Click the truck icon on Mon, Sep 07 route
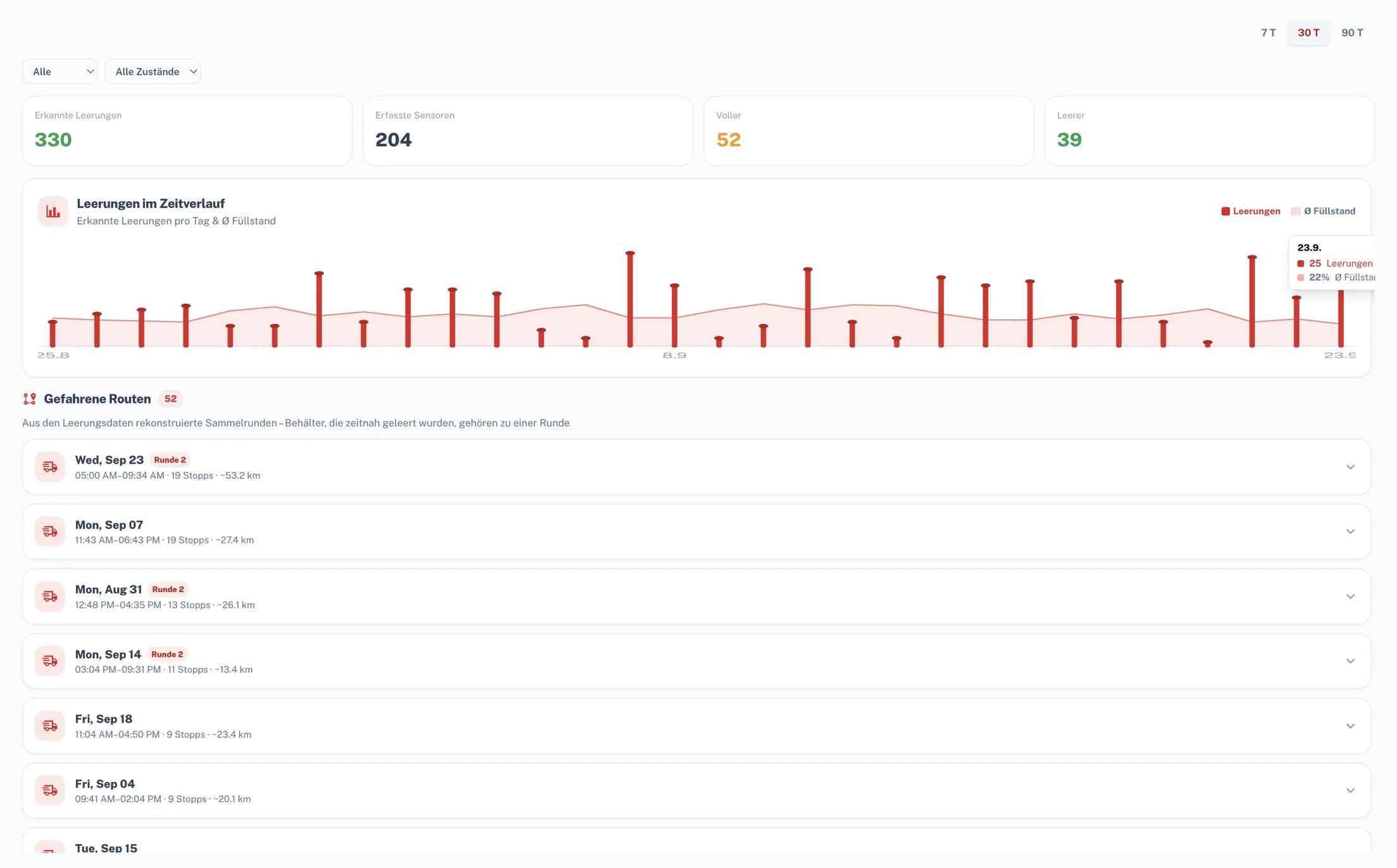 click(x=50, y=531)
